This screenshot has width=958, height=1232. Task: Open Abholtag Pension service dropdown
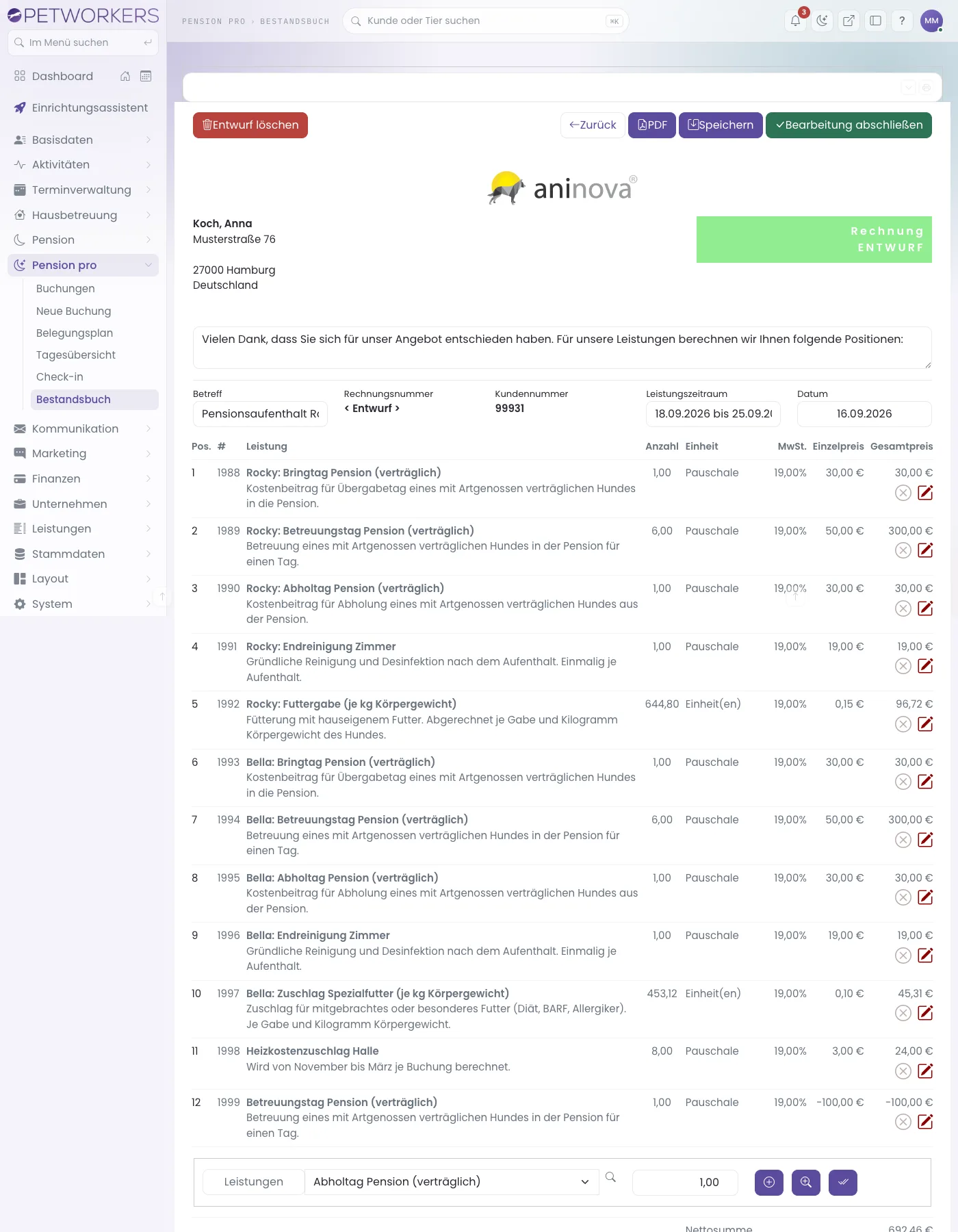[452, 1182]
